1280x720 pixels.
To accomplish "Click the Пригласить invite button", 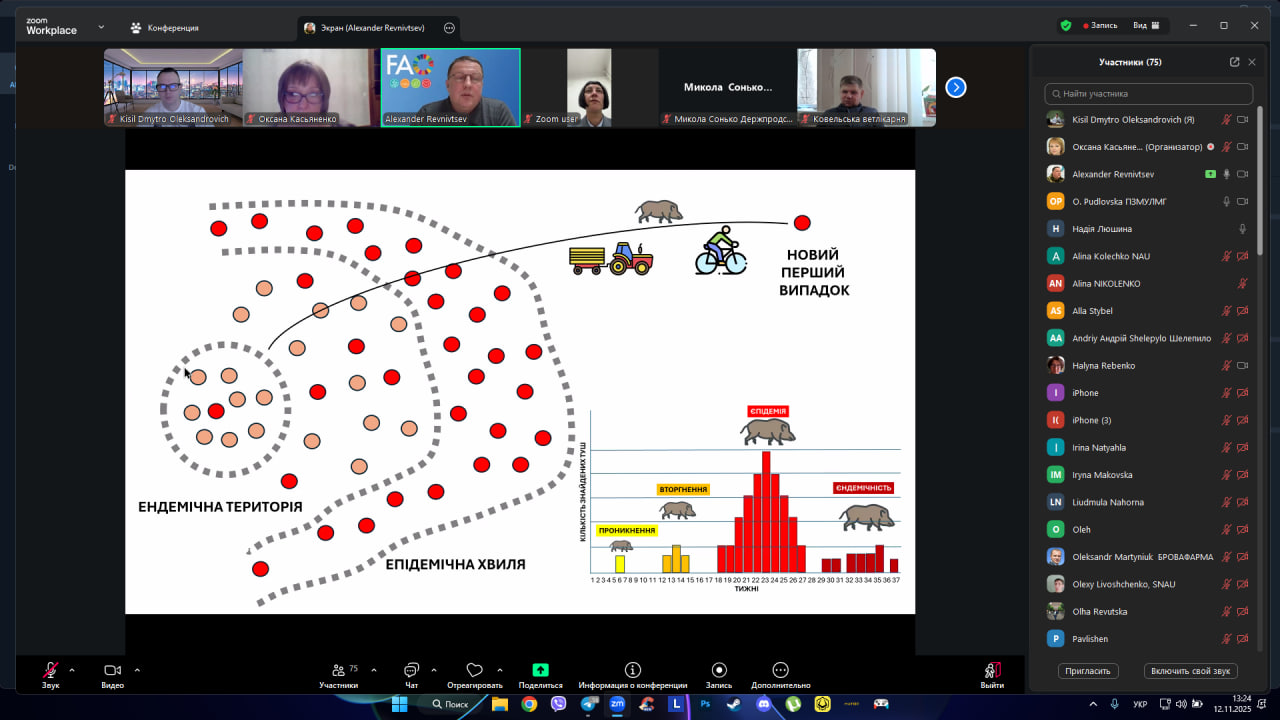I will 1088,671.
